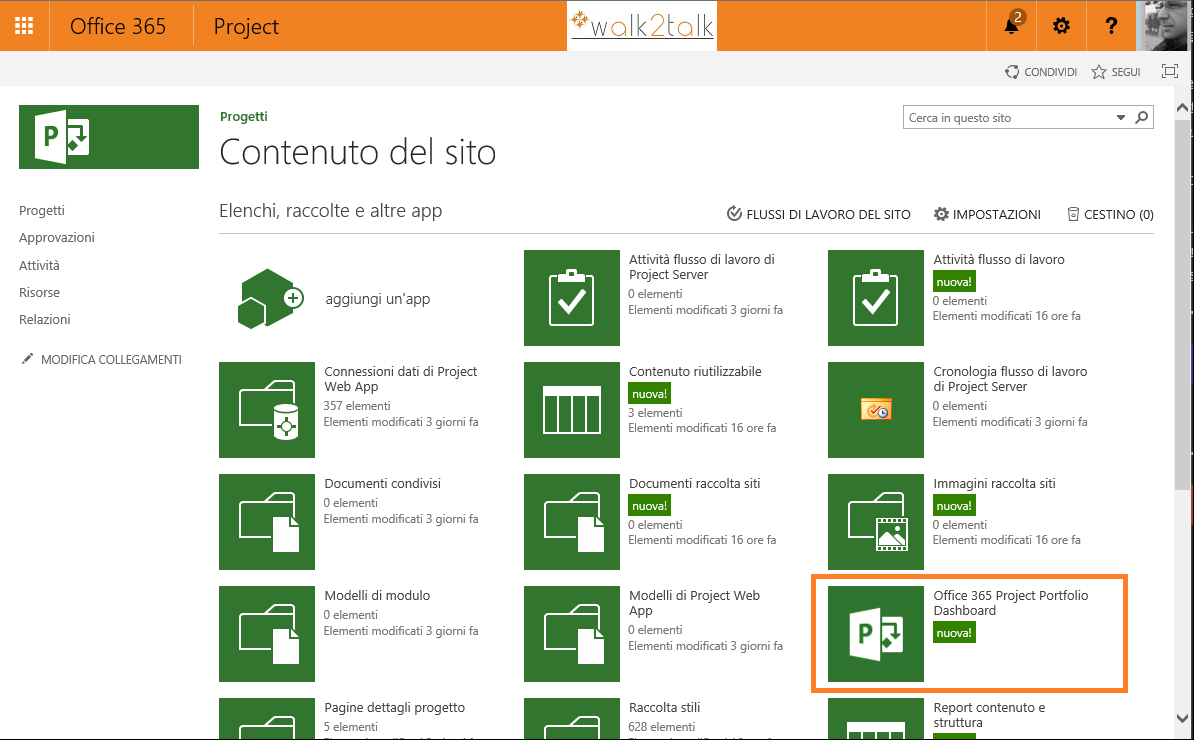Click the SEGUI follow star button
This screenshot has height=740, width=1194.
1116,72
